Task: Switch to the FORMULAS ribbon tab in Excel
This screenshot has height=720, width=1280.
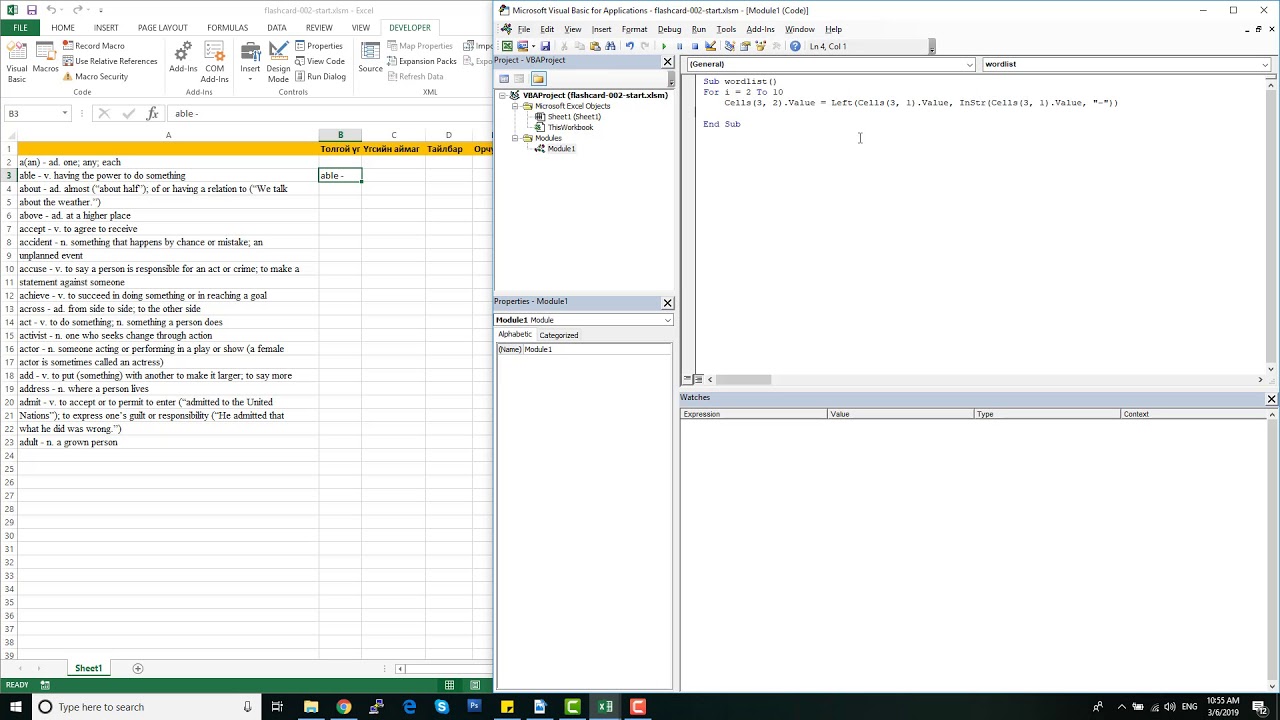Action: (x=227, y=28)
